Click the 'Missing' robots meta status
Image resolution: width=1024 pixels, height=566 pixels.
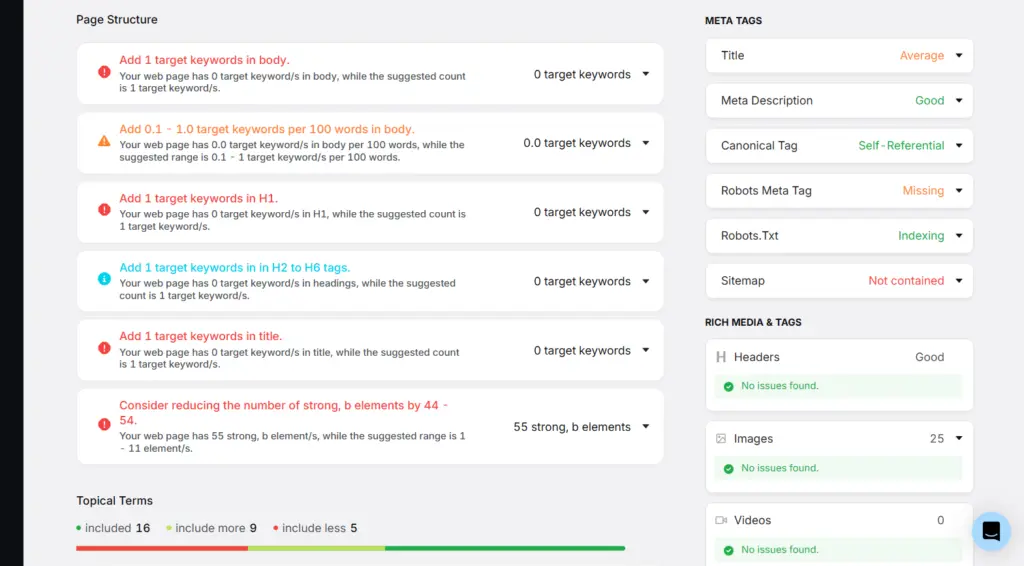tap(923, 191)
